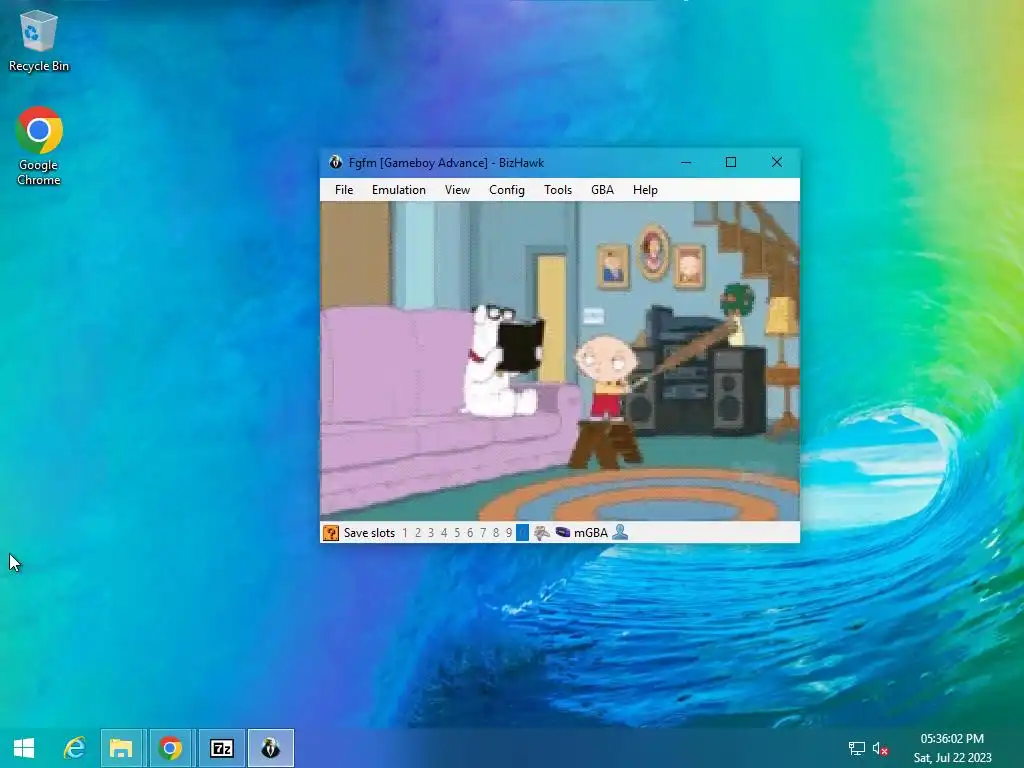Select the Google Chrome desktop shortcut
Screen dimensions: 1024x768
(39, 146)
